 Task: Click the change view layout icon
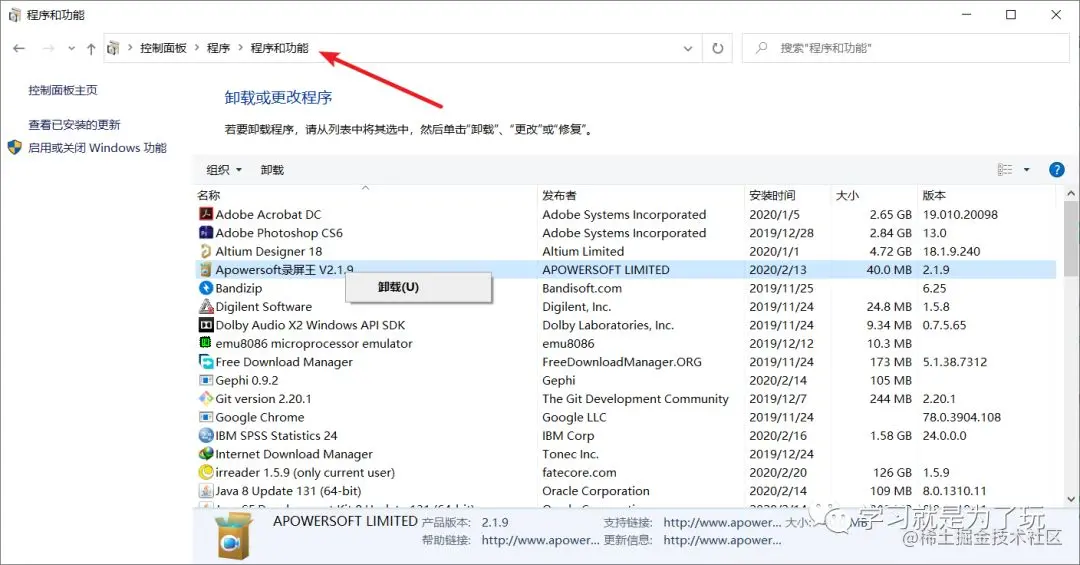coord(1005,170)
